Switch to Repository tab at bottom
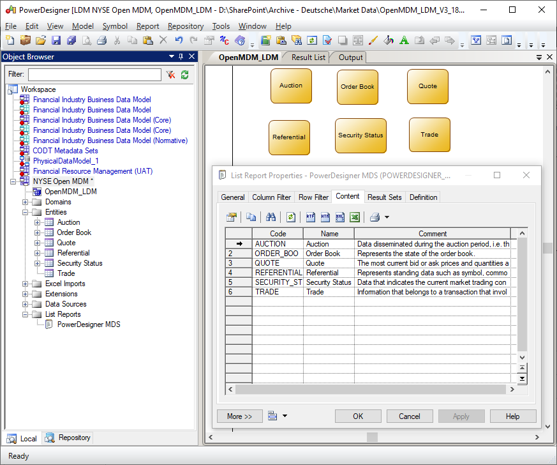557x465 pixels. click(x=68, y=438)
